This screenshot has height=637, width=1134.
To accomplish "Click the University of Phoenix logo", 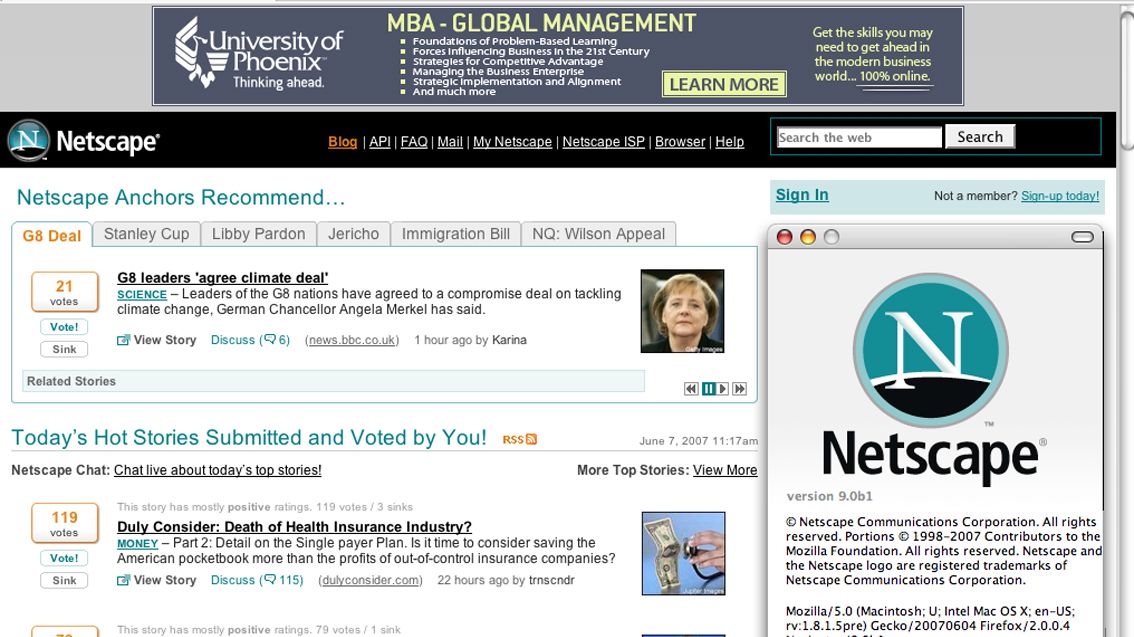I will [259, 54].
